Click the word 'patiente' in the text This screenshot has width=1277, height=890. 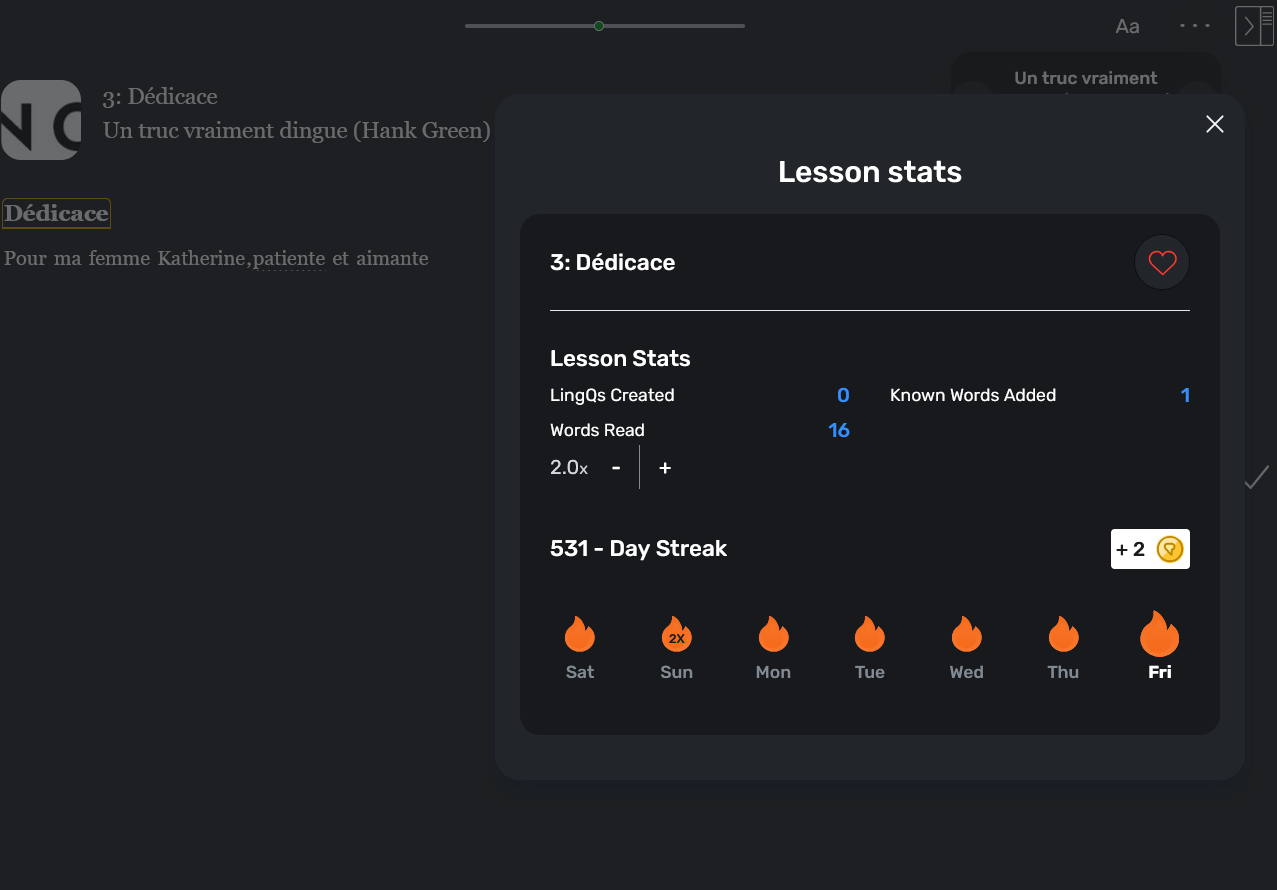[289, 259]
